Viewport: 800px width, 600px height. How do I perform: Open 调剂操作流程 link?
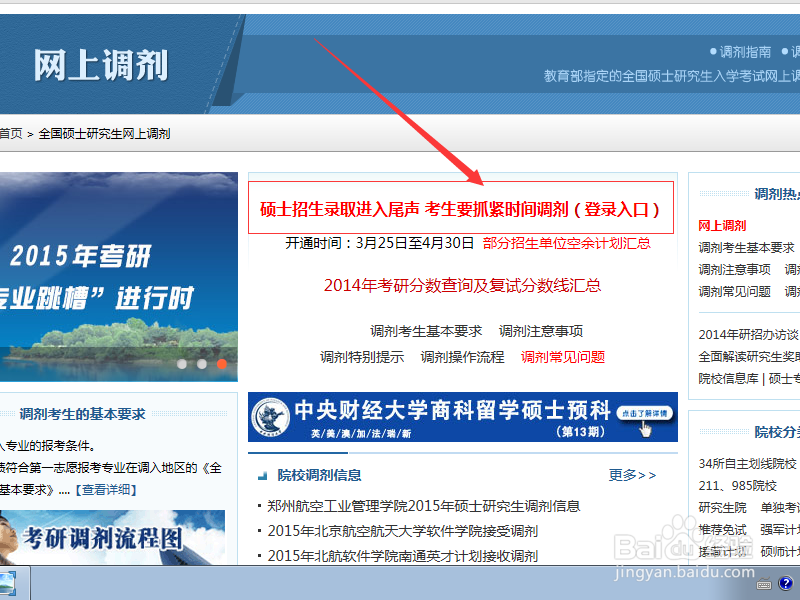(x=462, y=357)
